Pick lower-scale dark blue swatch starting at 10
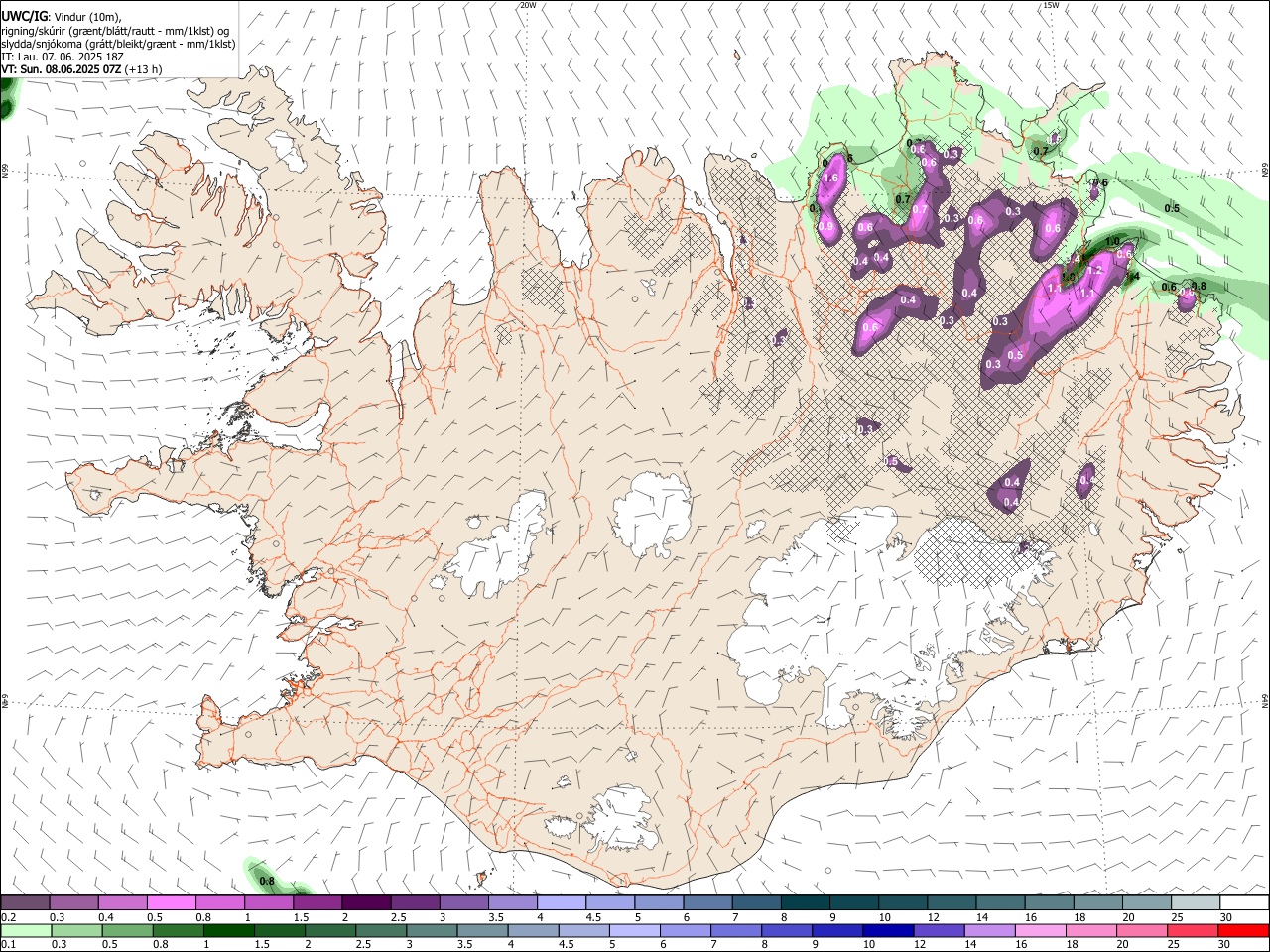This screenshot has width=1270, height=952. (x=888, y=931)
